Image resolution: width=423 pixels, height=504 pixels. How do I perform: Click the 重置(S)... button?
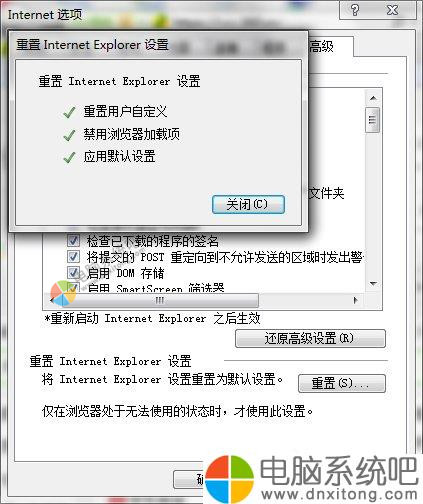[x=342, y=383]
